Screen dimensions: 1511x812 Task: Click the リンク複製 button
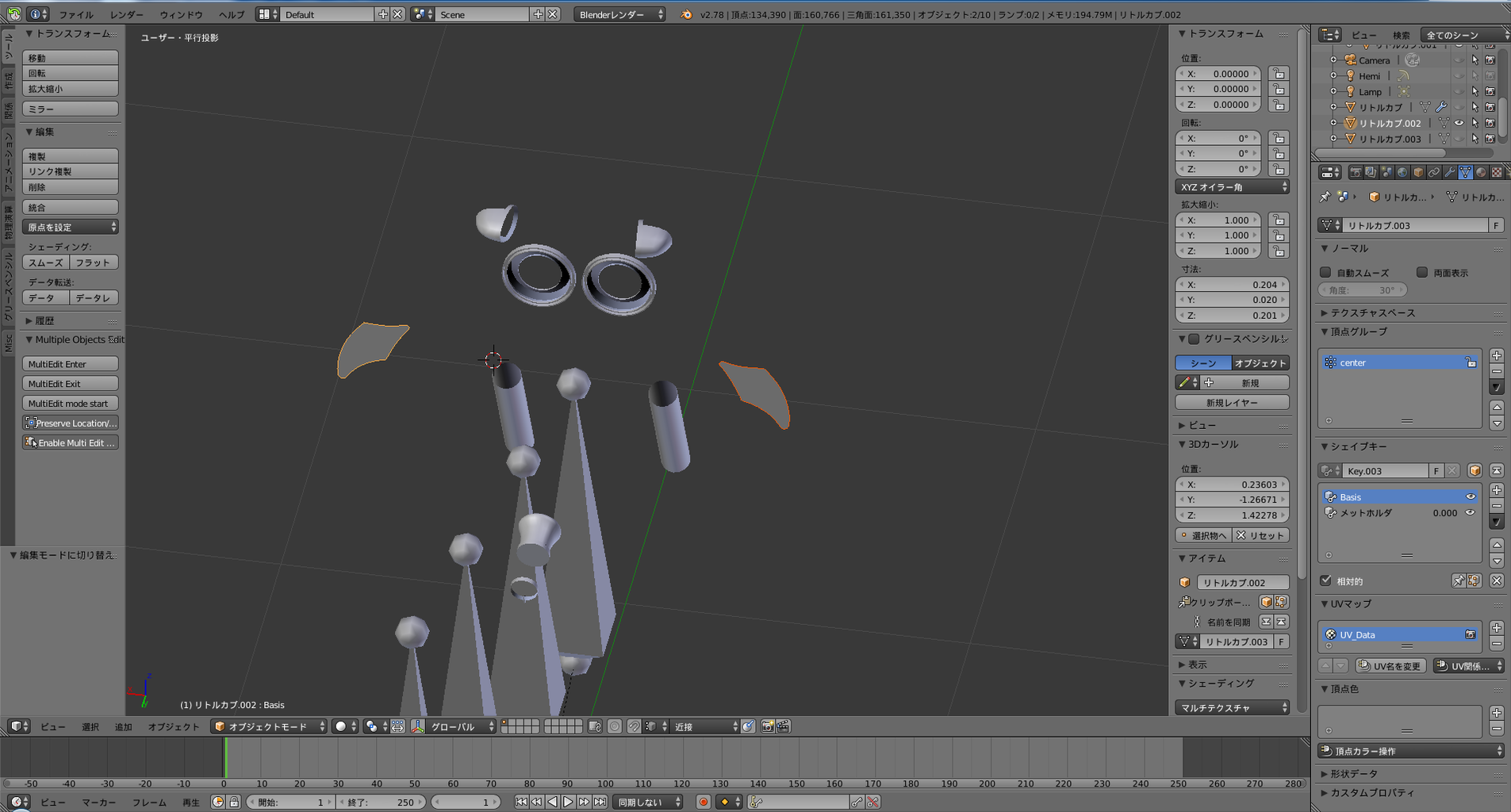pos(71,171)
